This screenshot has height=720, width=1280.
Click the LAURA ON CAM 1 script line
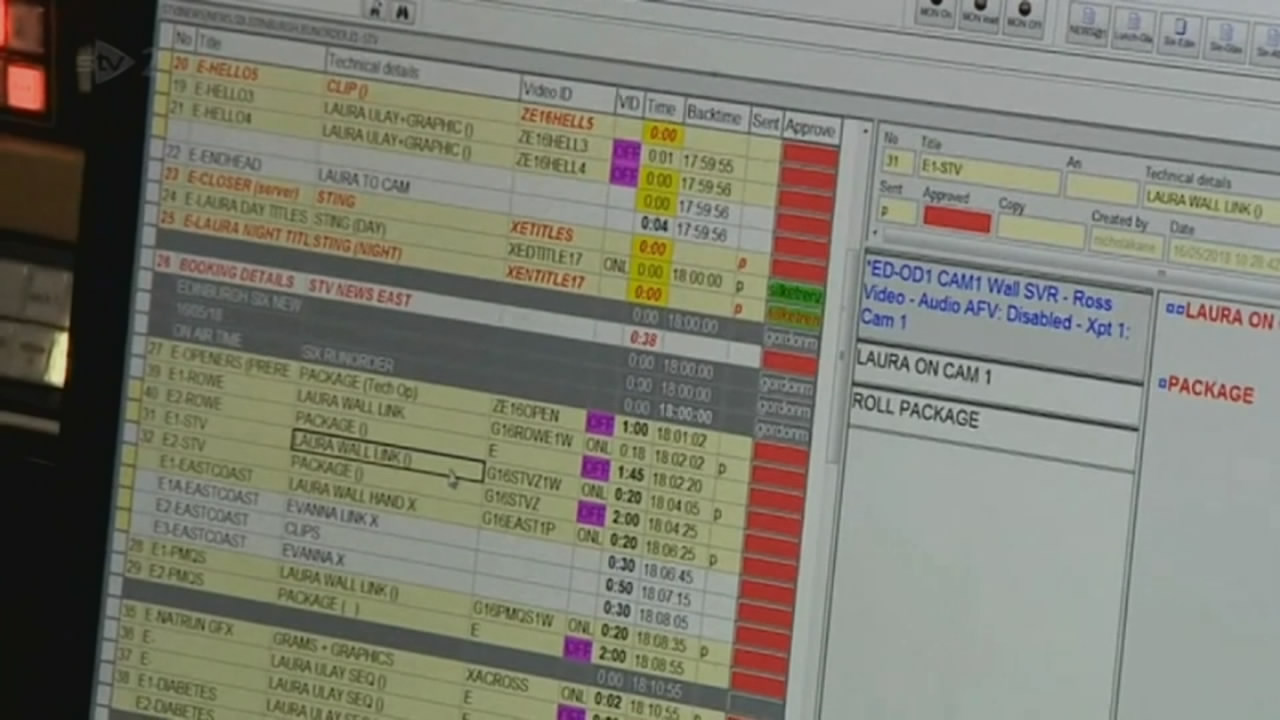pos(924,367)
